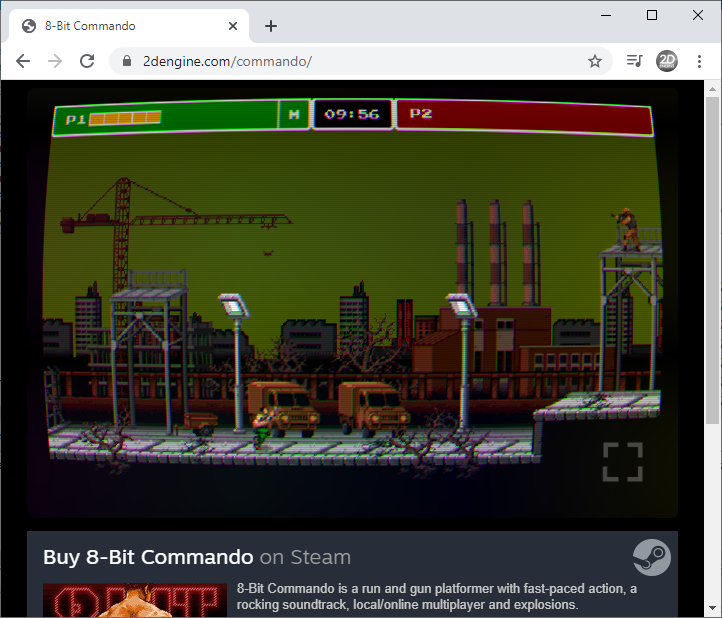Click the 8-Bit Commando game thumbnail image

point(134,601)
